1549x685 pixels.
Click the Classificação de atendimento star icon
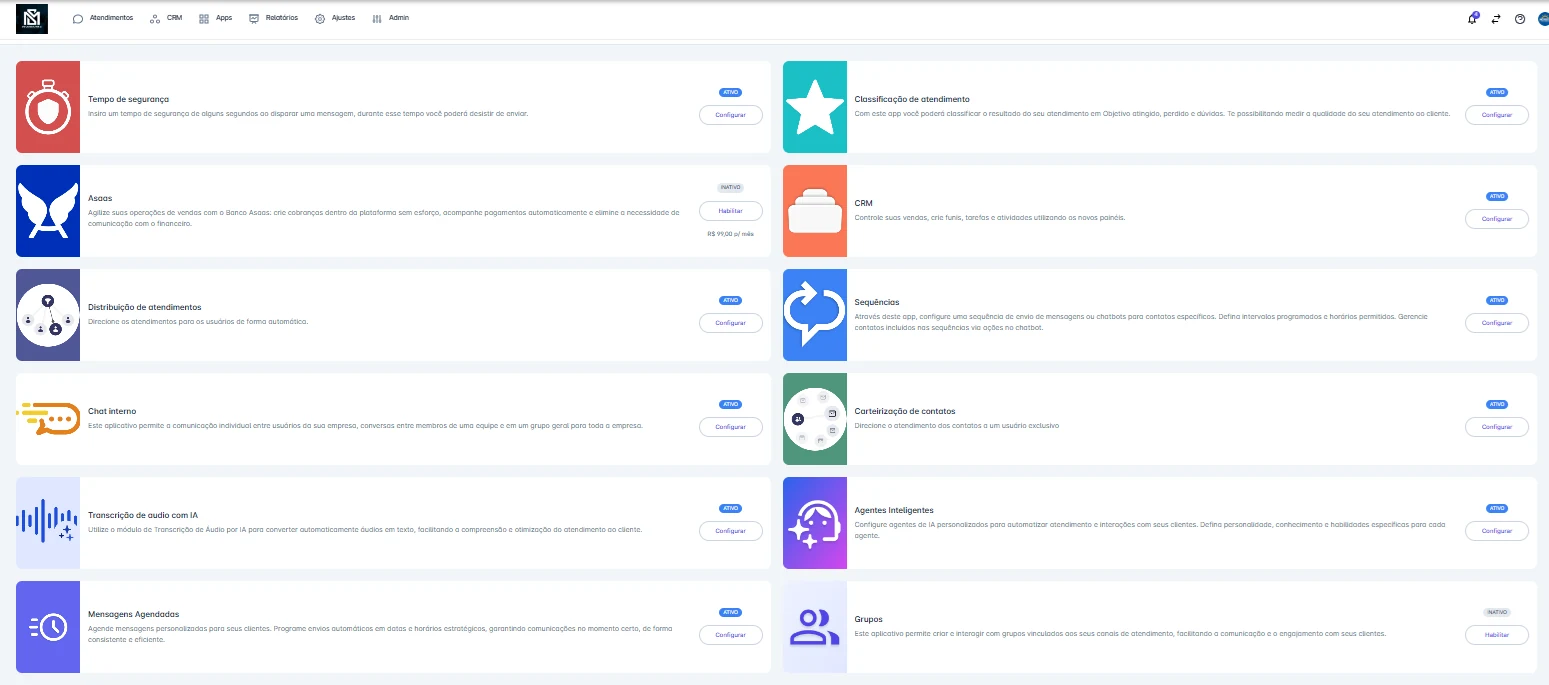(815, 107)
